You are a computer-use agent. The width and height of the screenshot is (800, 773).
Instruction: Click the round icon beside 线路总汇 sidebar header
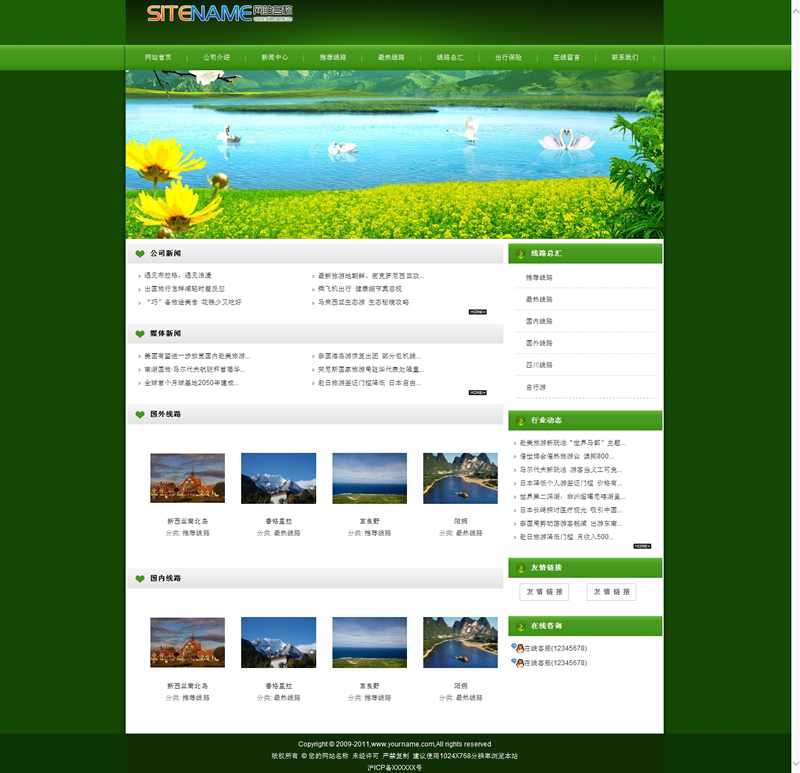(x=521, y=254)
